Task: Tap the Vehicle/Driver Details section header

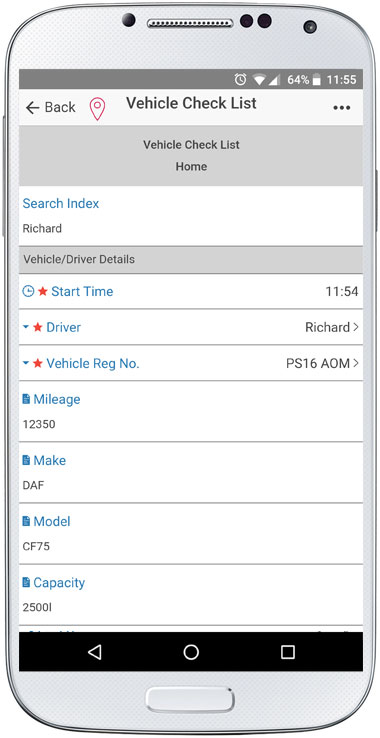Action: [x=191, y=259]
